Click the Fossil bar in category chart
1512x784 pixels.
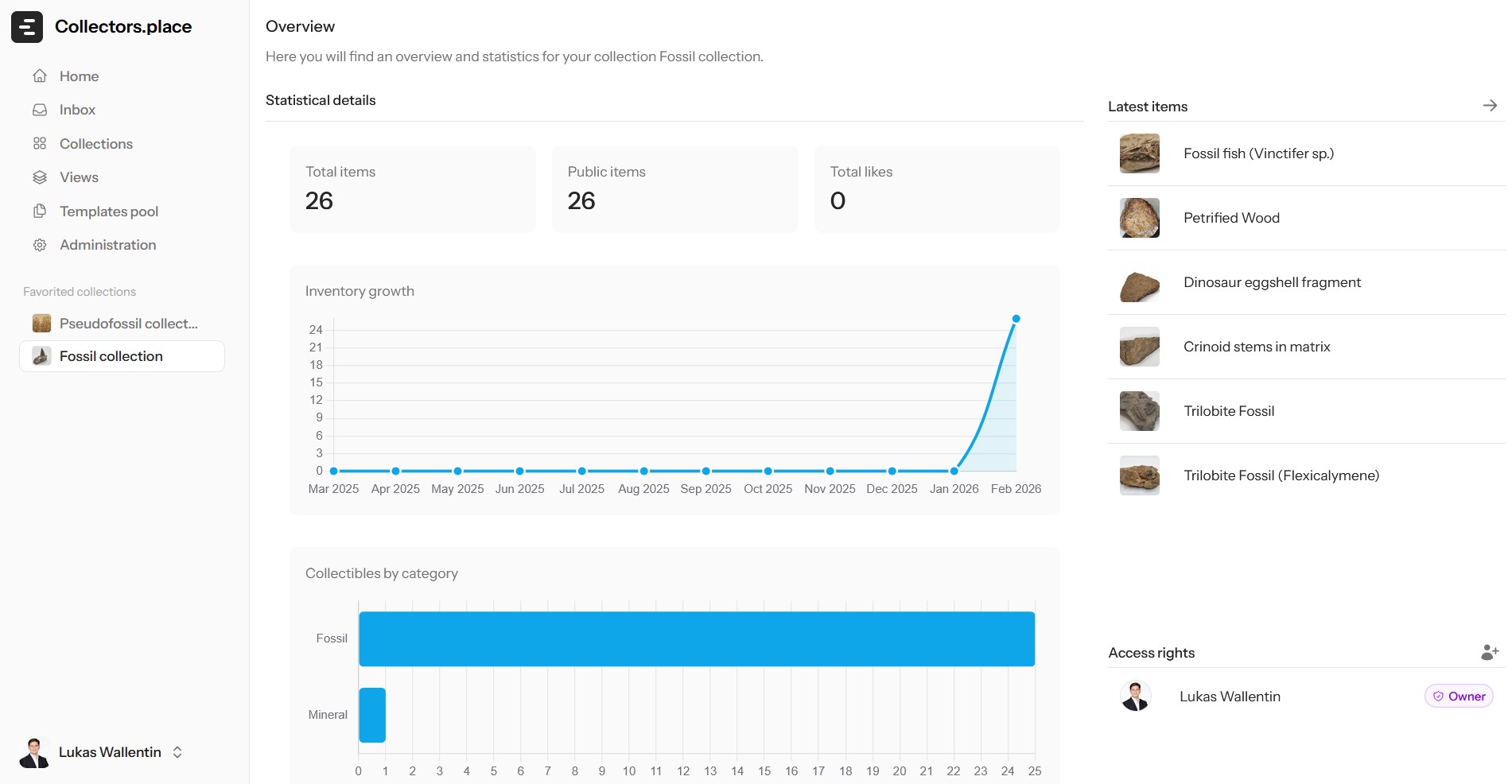[x=696, y=638]
